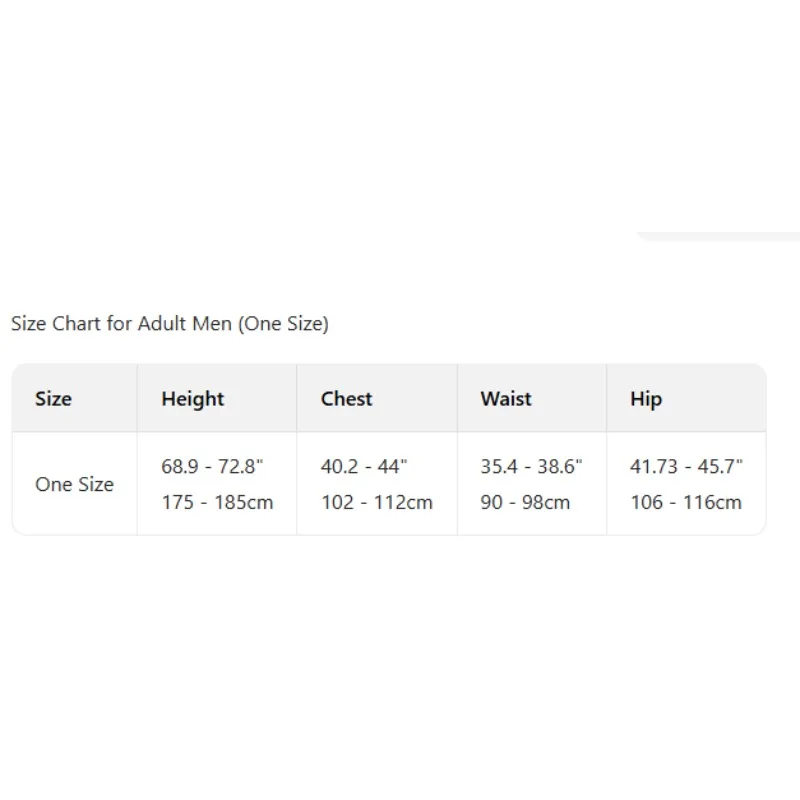Screen dimensions: 800x800
Task: Select the Chest column header
Action: tap(346, 398)
